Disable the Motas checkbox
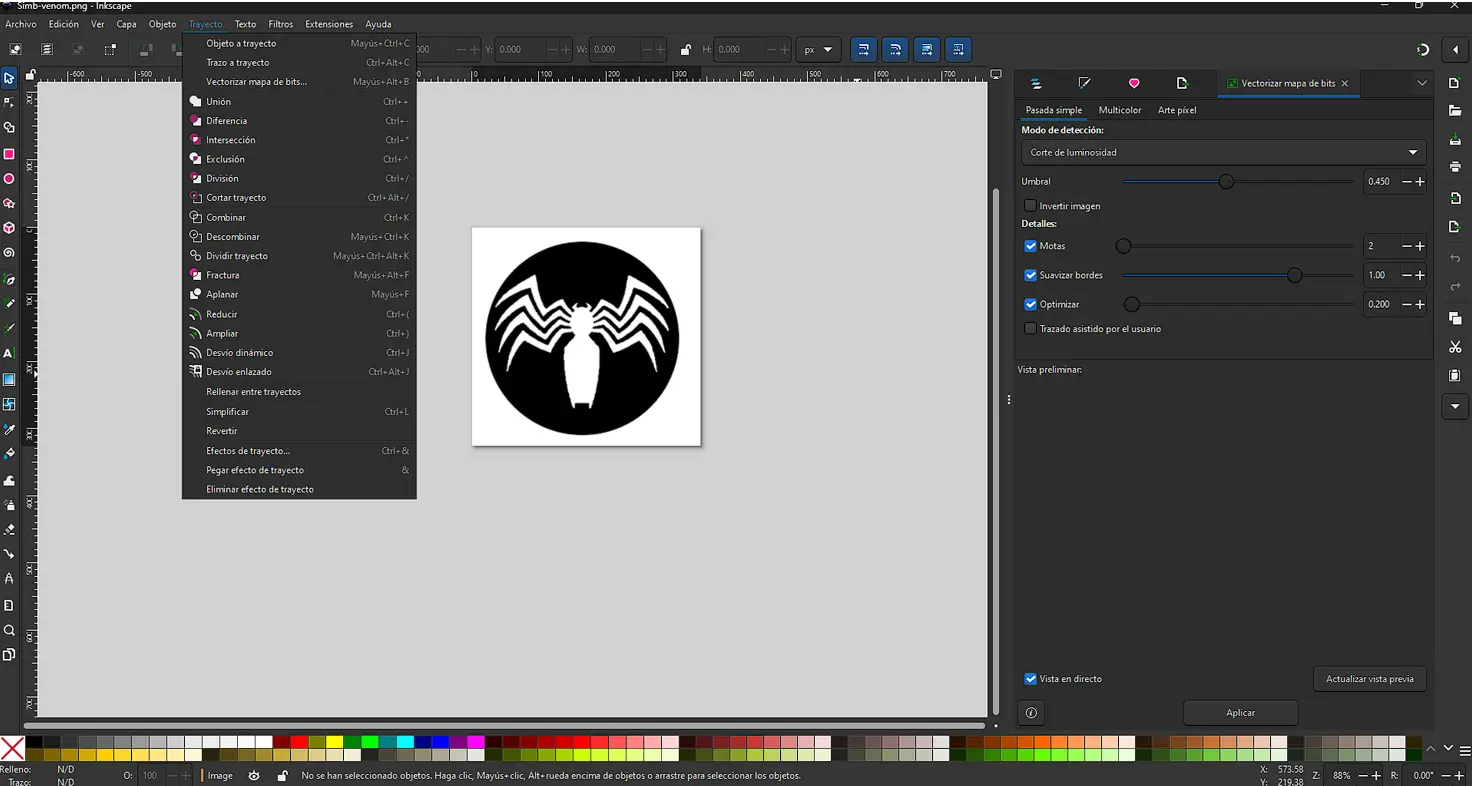The image size is (1472, 786). [1030, 245]
